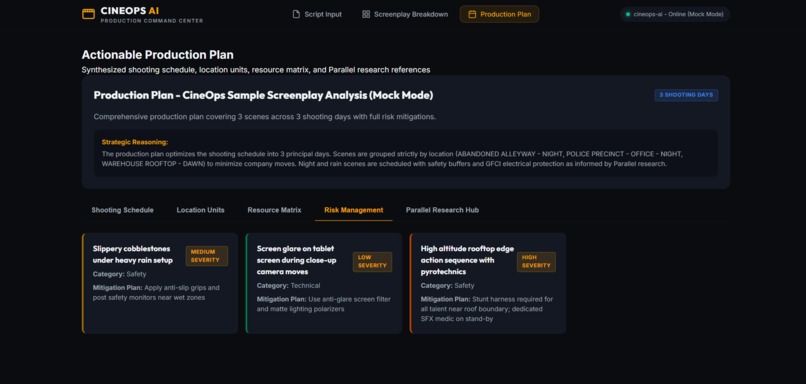Open the Script Input tab

pyautogui.click(x=317, y=14)
